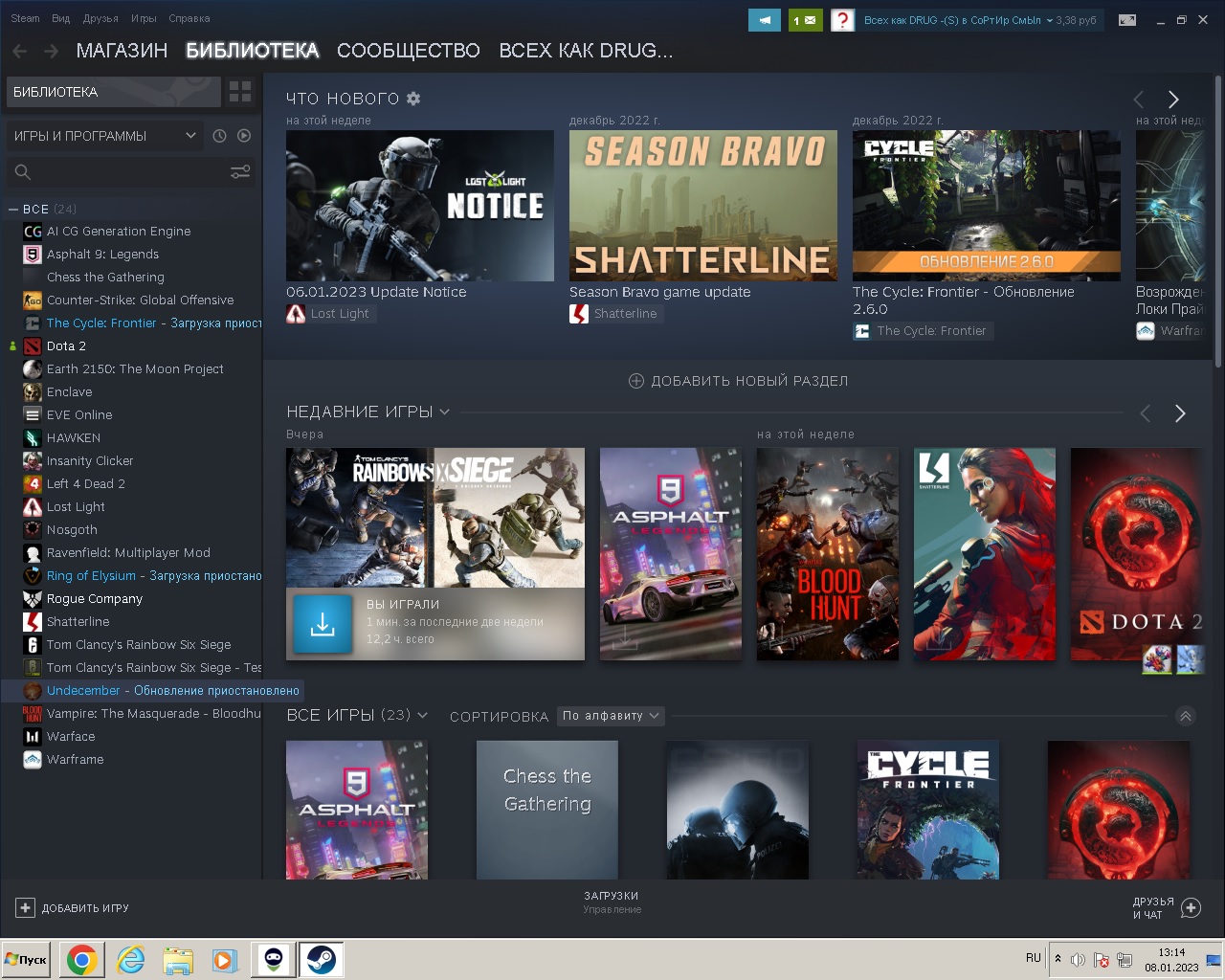Go to the СООБЩЕСТВО tab

[x=409, y=51]
